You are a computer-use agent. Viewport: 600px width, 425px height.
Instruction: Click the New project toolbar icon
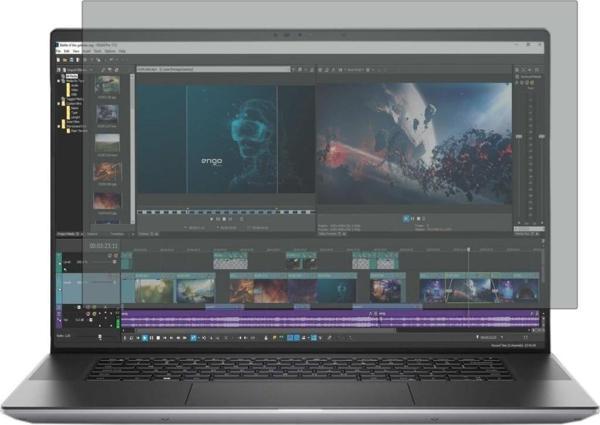(x=59, y=60)
